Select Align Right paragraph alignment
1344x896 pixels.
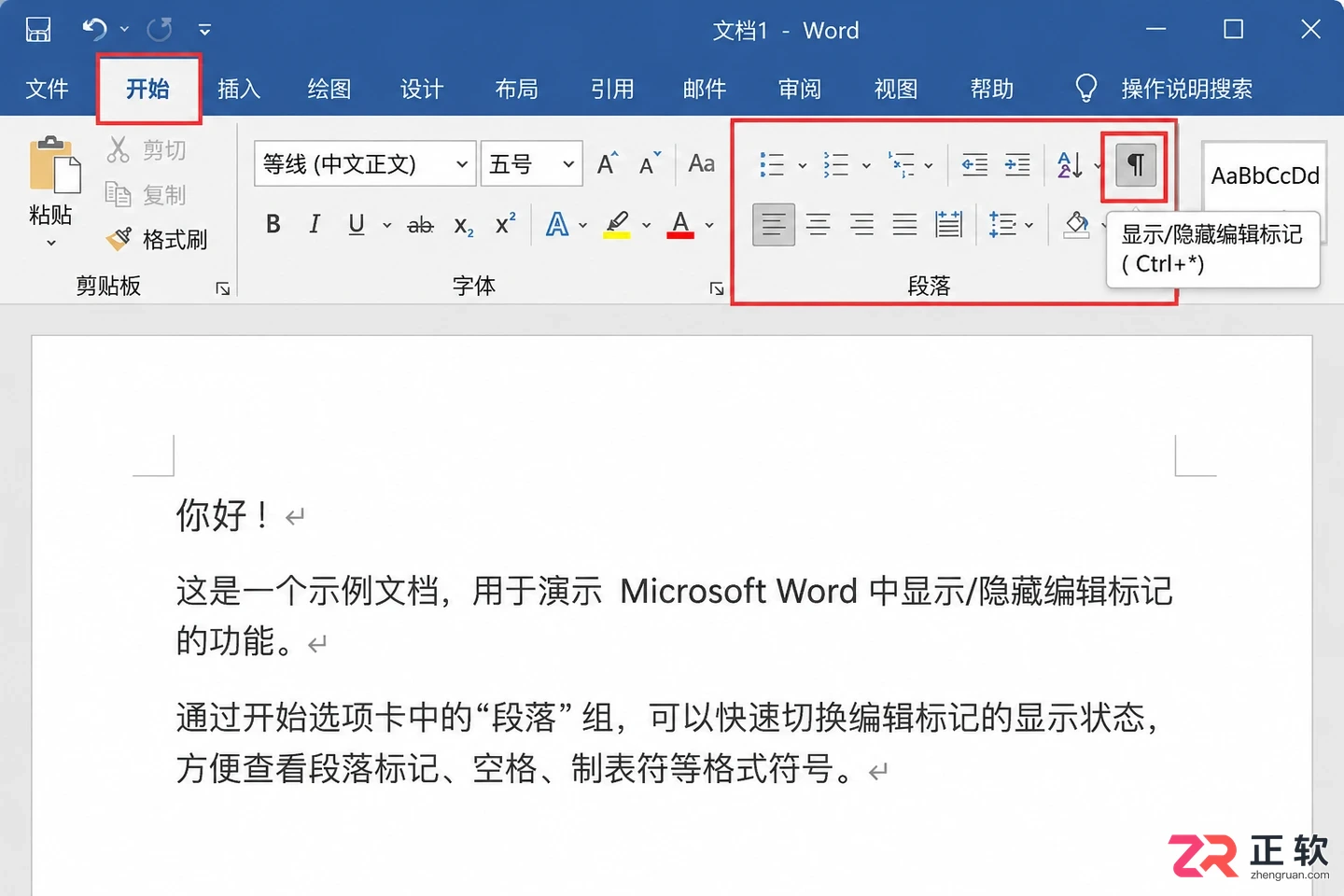[861, 224]
